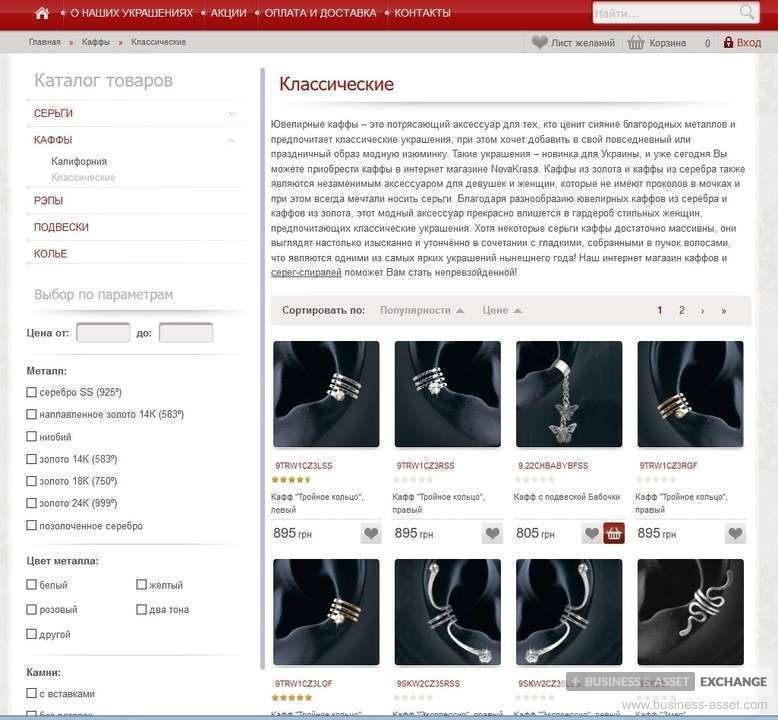This screenshot has height=720, width=778.
Task: Check the gold 24K (999) filter
Action: point(31,503)
